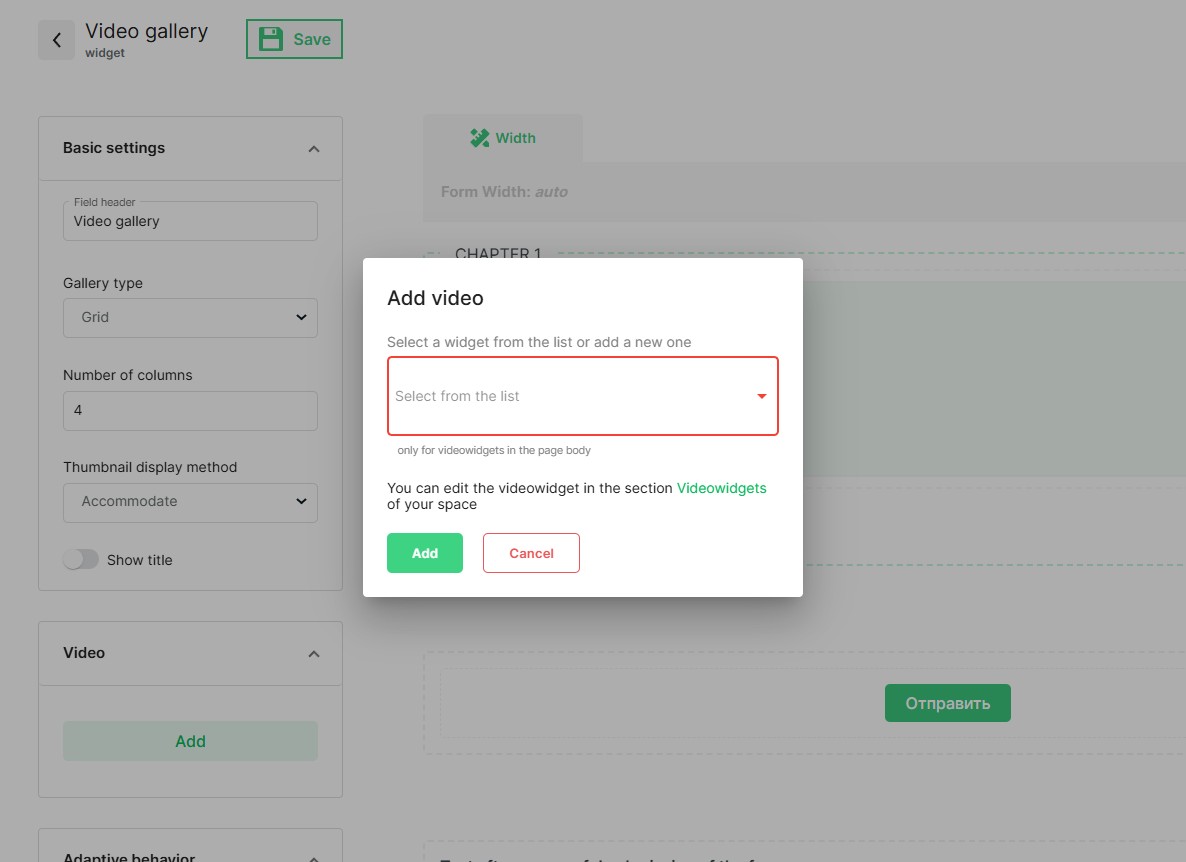Click the Number of columns field
The height and width of the screenshot is (862, 1186).
(x=190, y=411)
